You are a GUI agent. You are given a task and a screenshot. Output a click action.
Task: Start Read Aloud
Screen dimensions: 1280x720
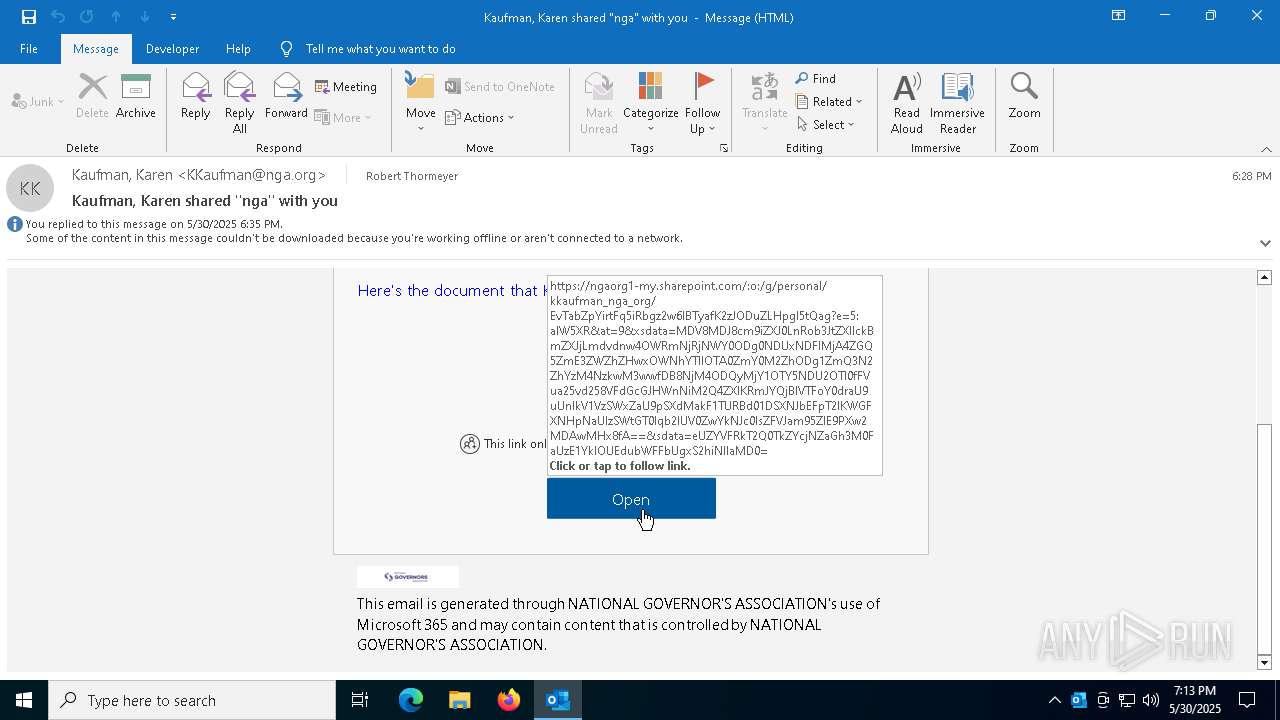[907, 102]
